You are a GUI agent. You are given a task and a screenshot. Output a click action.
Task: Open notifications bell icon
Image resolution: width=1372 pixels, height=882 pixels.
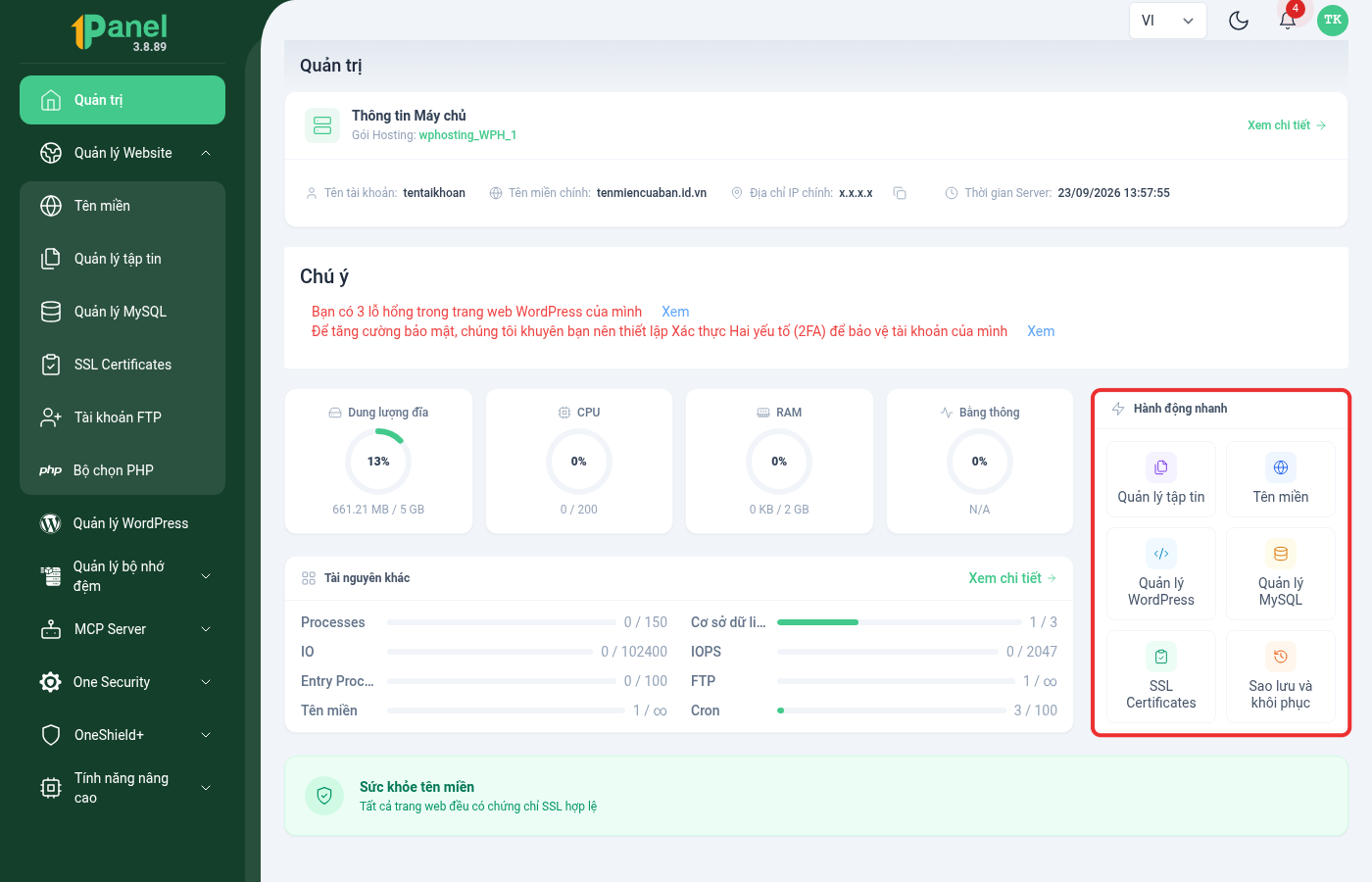(1288, 21)
